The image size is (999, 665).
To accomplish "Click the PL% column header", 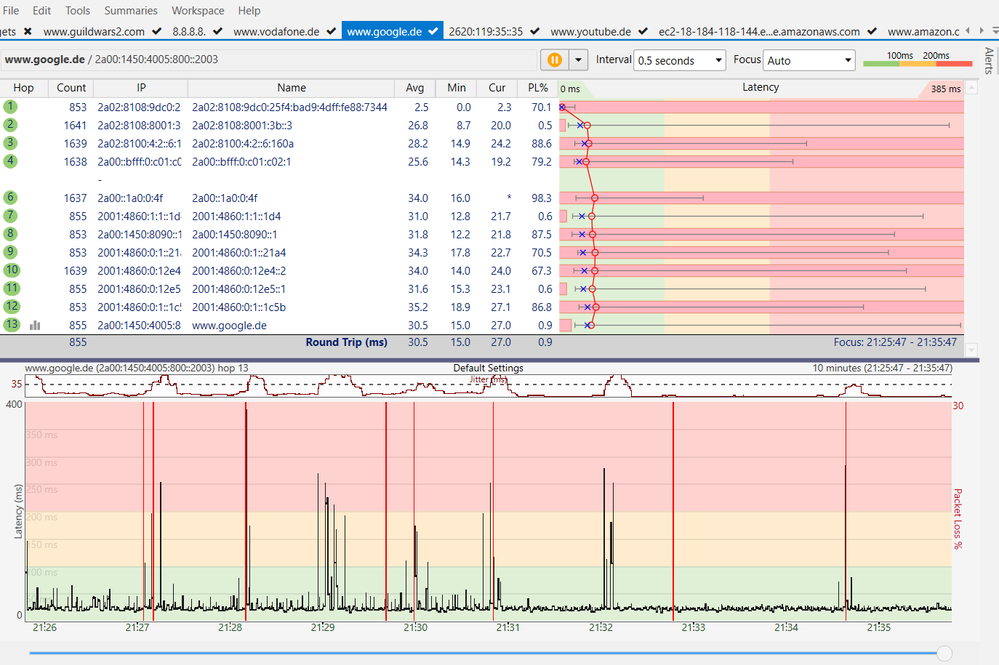I will 537,88.
